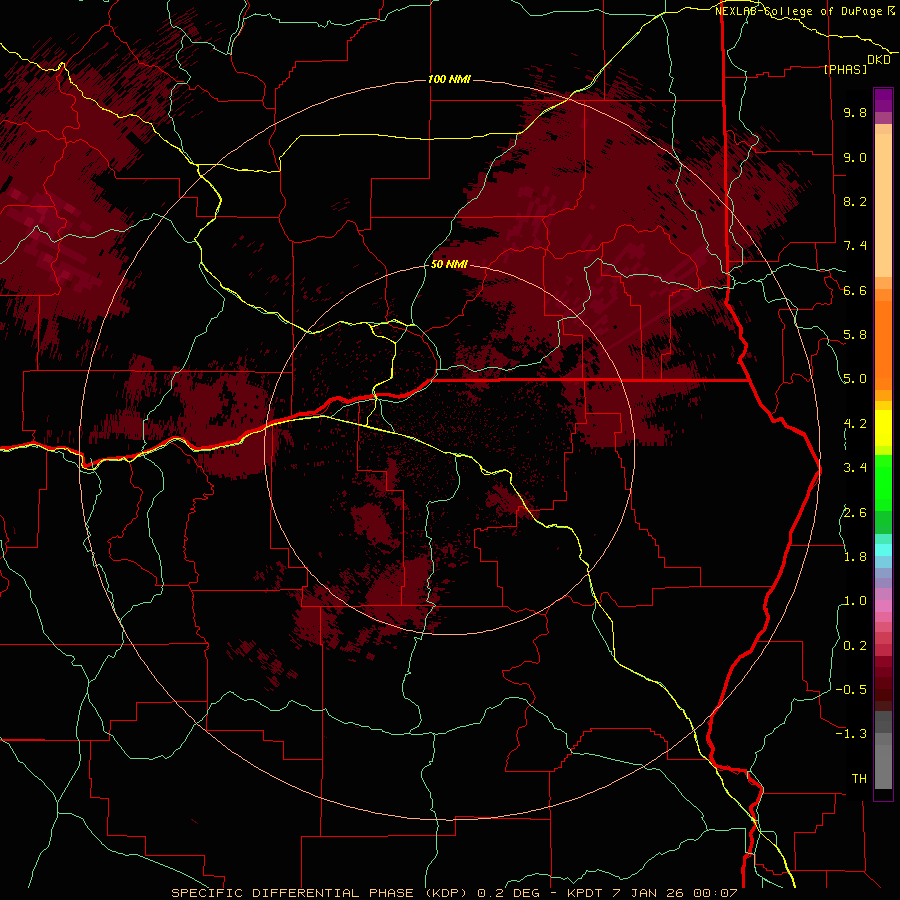Click the DKD label above the legend
Viewport: 900px width, 900px height.
[x=879, y=60]
